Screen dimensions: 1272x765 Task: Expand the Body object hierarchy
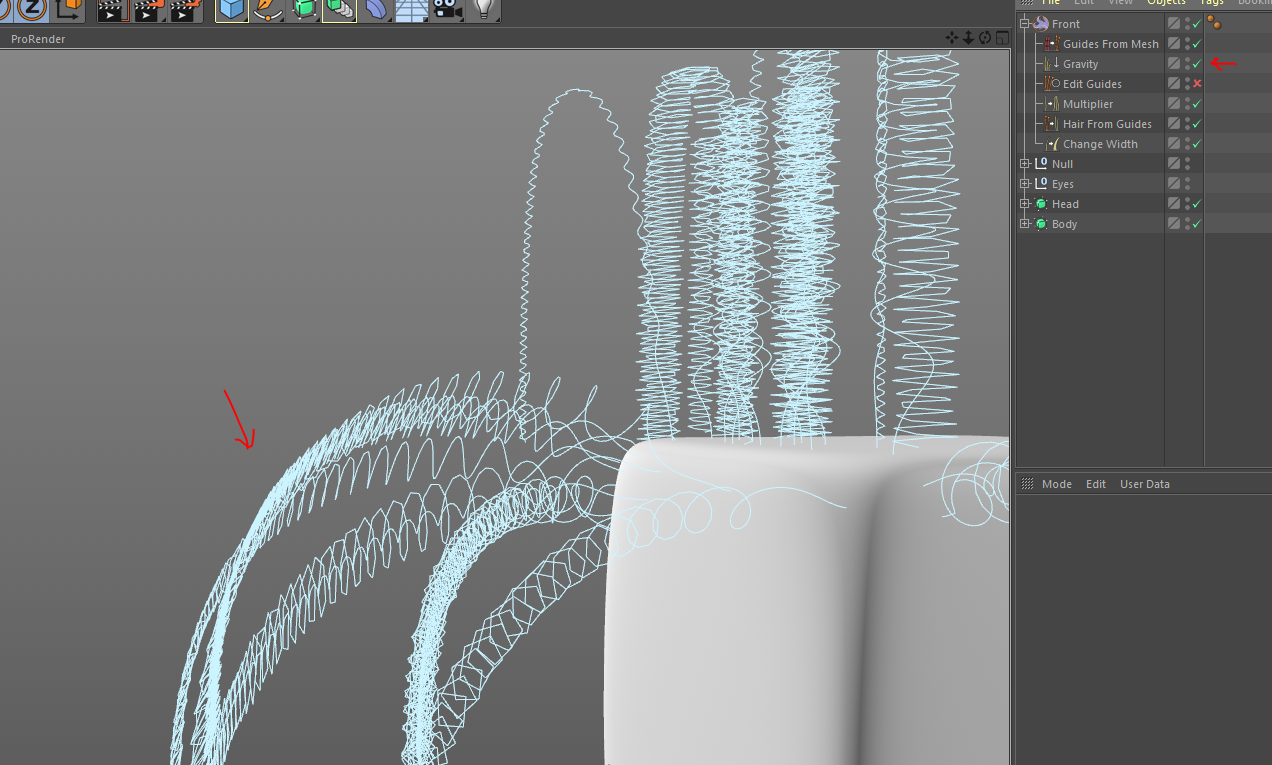[x=1024, y=224]
